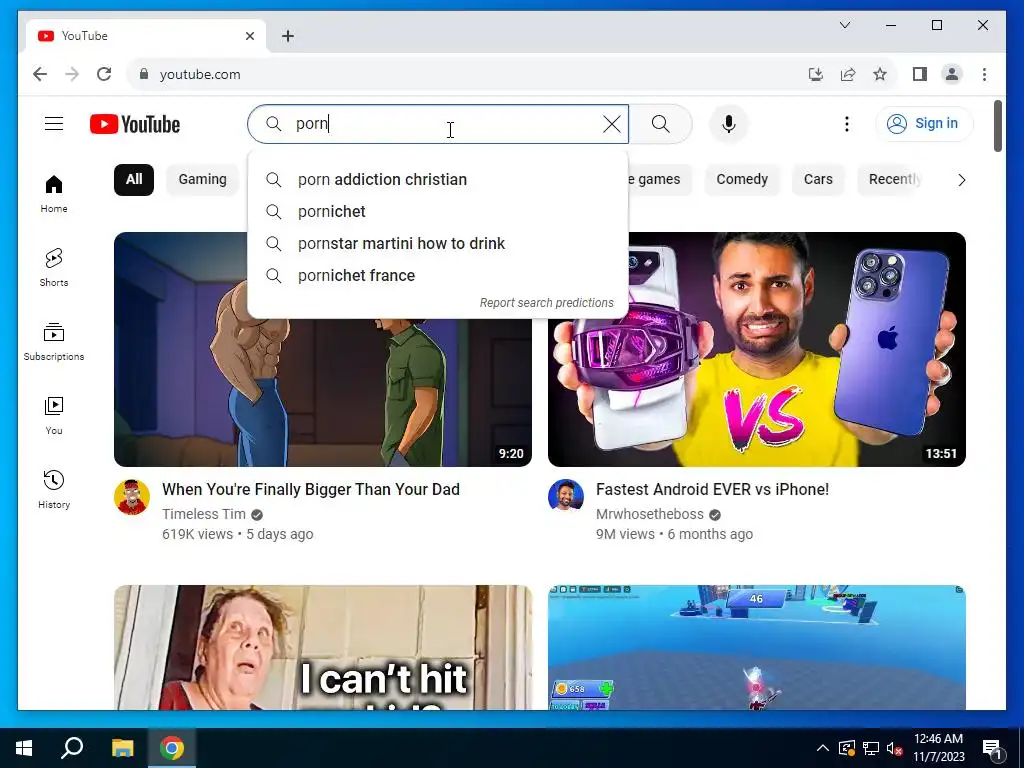Open Shorts in the sidebar

[x=54, y=268]
